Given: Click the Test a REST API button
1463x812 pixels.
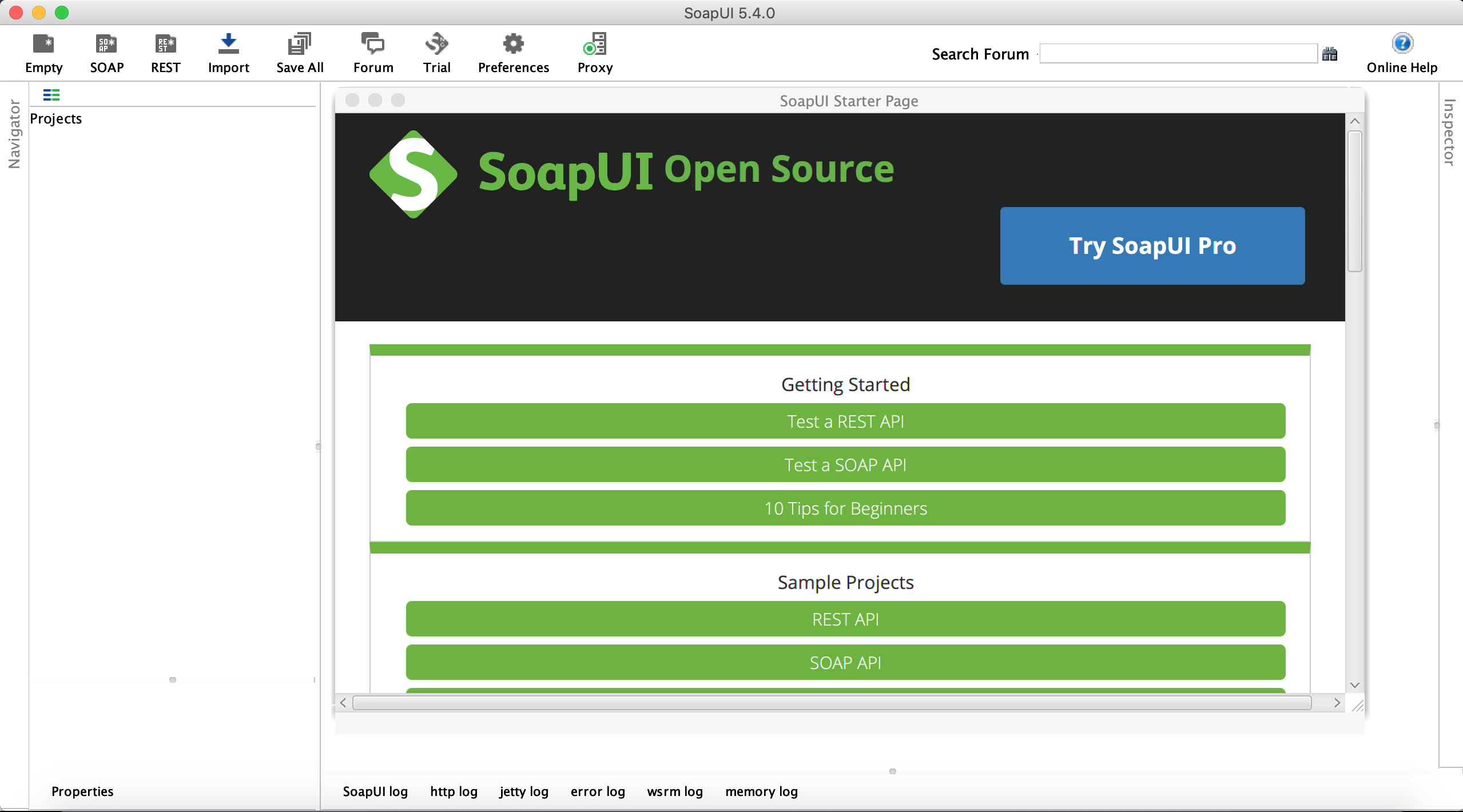Looking at the screenshot, I should tap(845, 421).
